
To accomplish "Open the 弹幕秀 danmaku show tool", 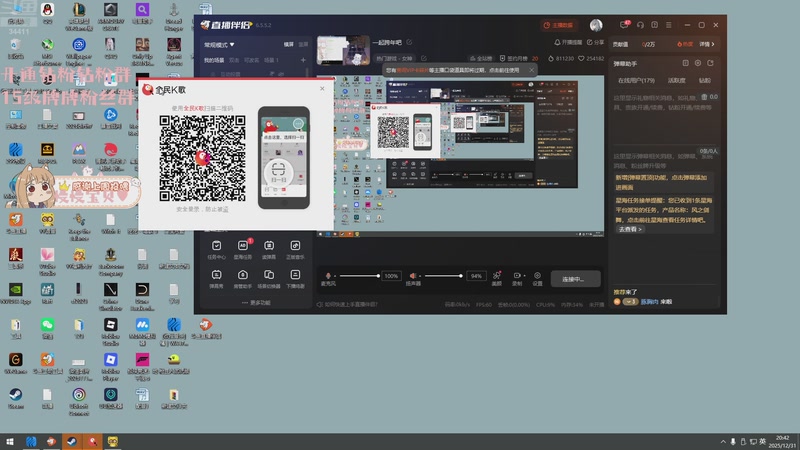I will (x=216, y=279).
